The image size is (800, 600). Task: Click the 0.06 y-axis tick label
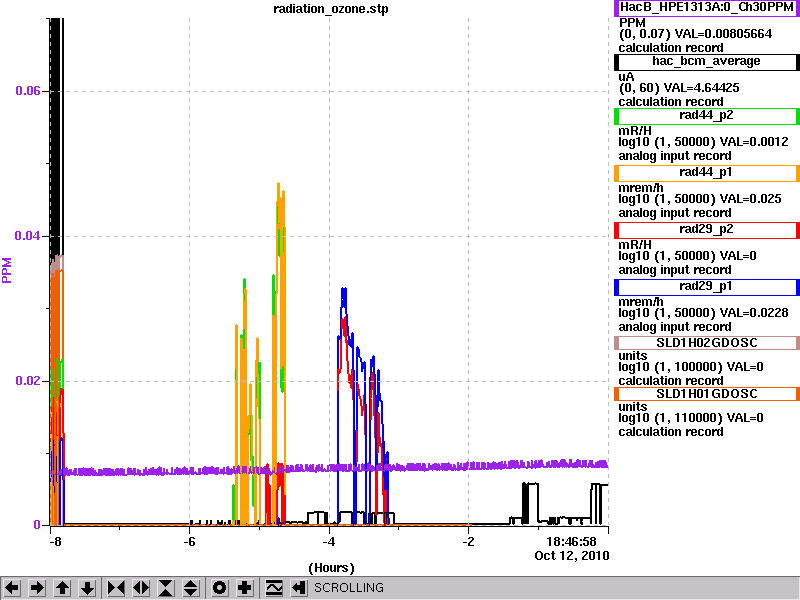coord(28,91)
